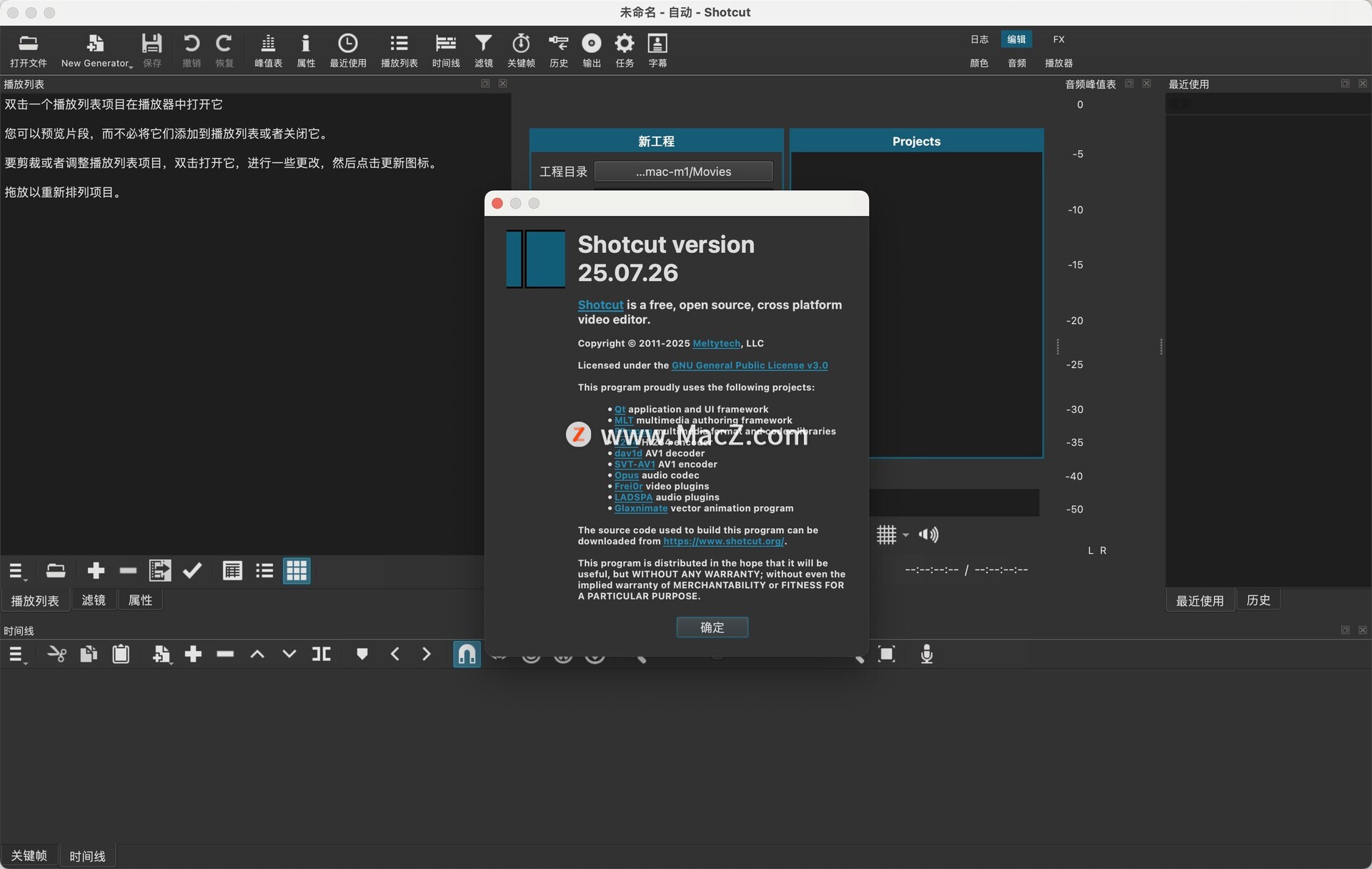Viewport: 1372px width, 869px height.
Task: Open the LADSPA link
Action: click(x=633, y=497)
